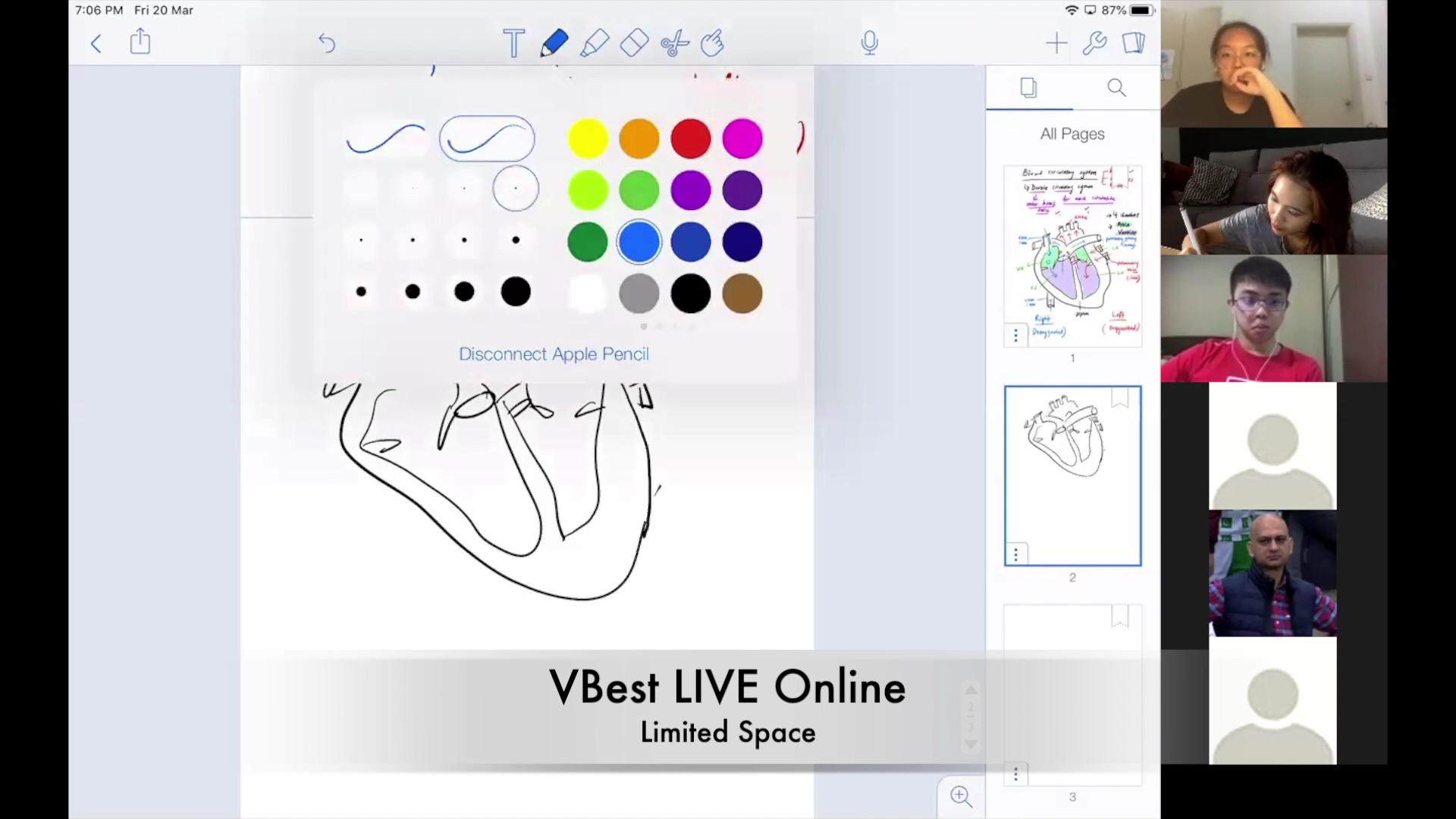Toggle bookmark on page 3 thumbnail
This screenshot has height=819, width=1456.
pyautogui.click(x=1120, y=617)
